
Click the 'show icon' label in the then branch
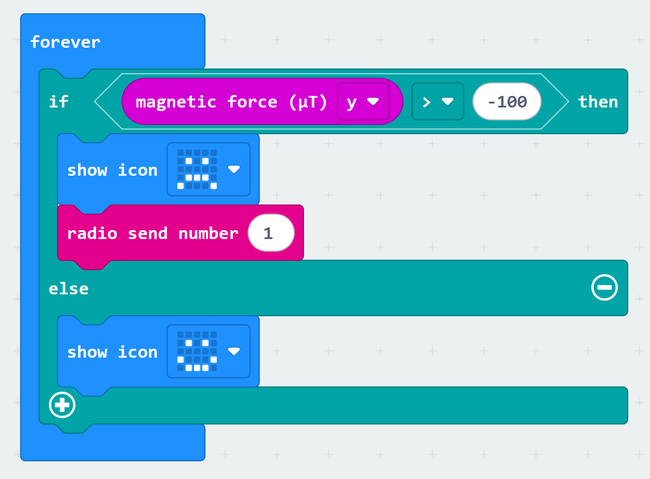[x=112, y=170]
